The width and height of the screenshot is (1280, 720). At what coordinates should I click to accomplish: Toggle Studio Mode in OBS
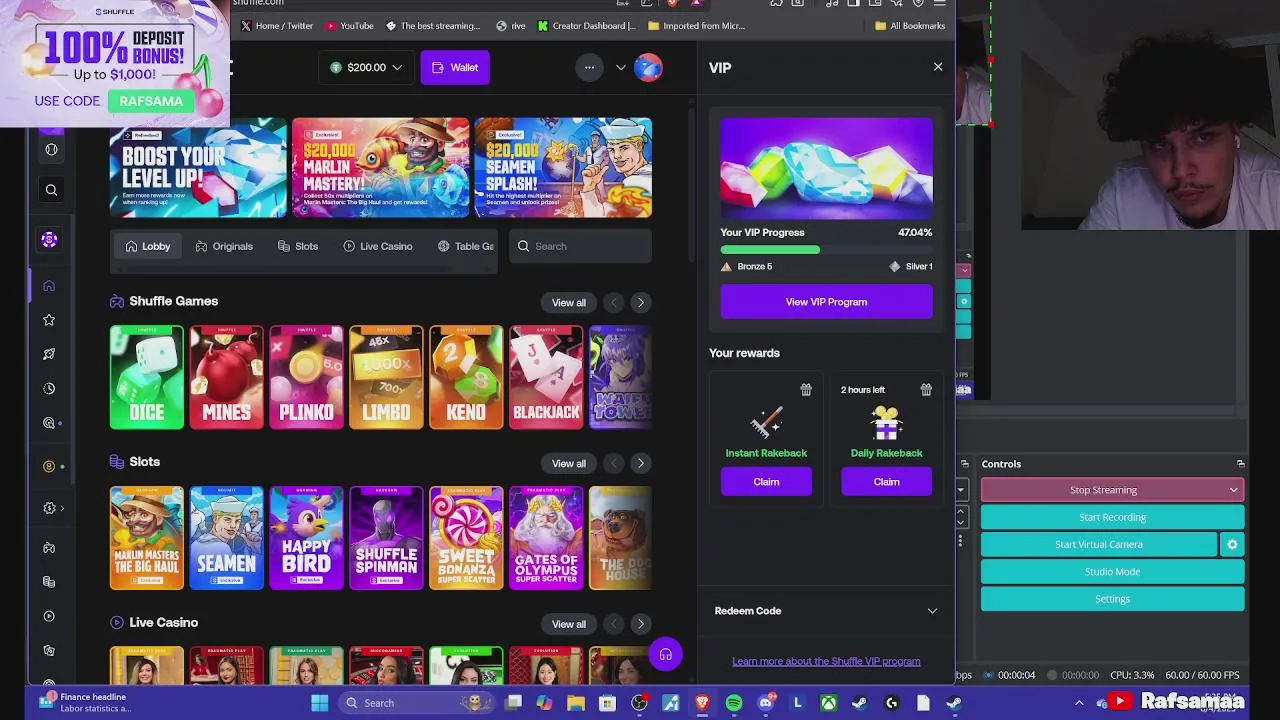pyautogui.click(x=1112, y=572)
